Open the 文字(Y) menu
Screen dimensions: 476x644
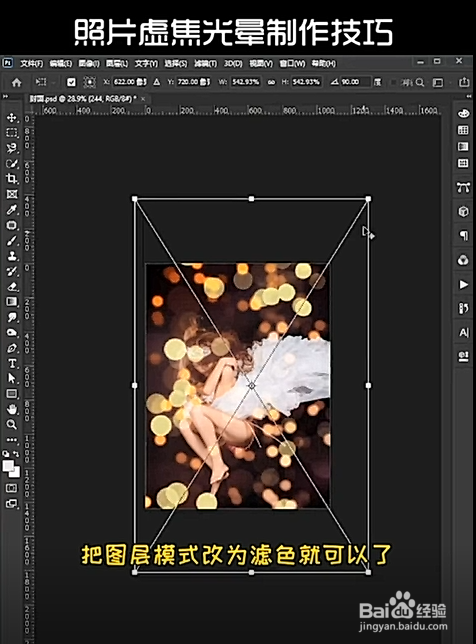(x=146, y=63)
